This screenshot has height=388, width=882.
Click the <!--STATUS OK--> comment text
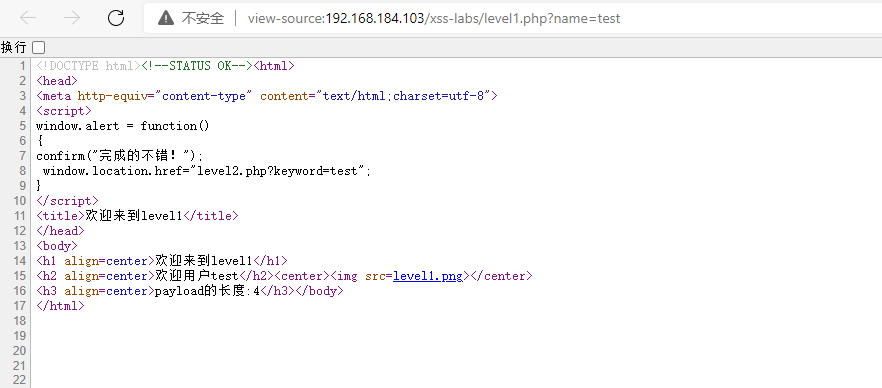pos(197,66)
